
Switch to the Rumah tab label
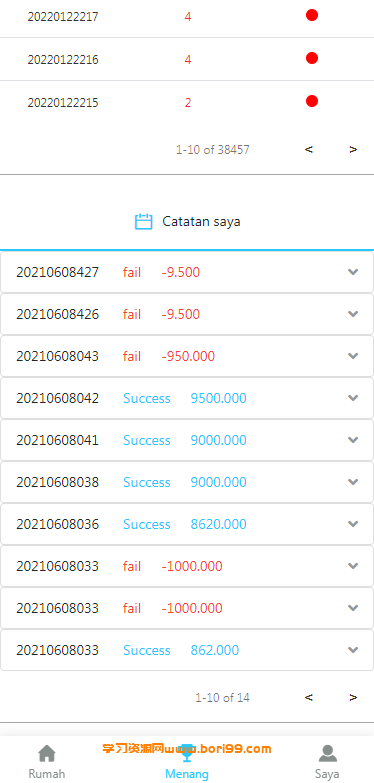click(x=47, y=774)
